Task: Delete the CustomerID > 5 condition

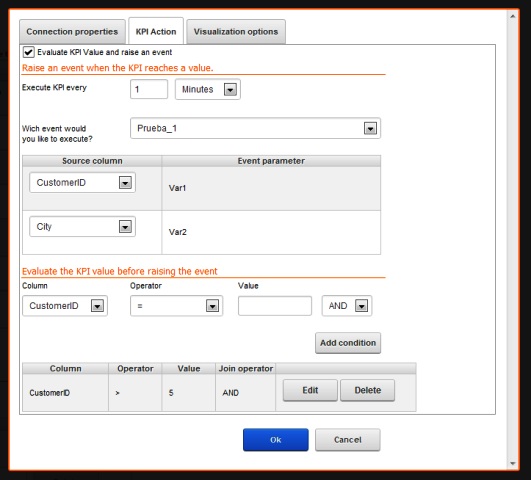Action: click(367, 390)
